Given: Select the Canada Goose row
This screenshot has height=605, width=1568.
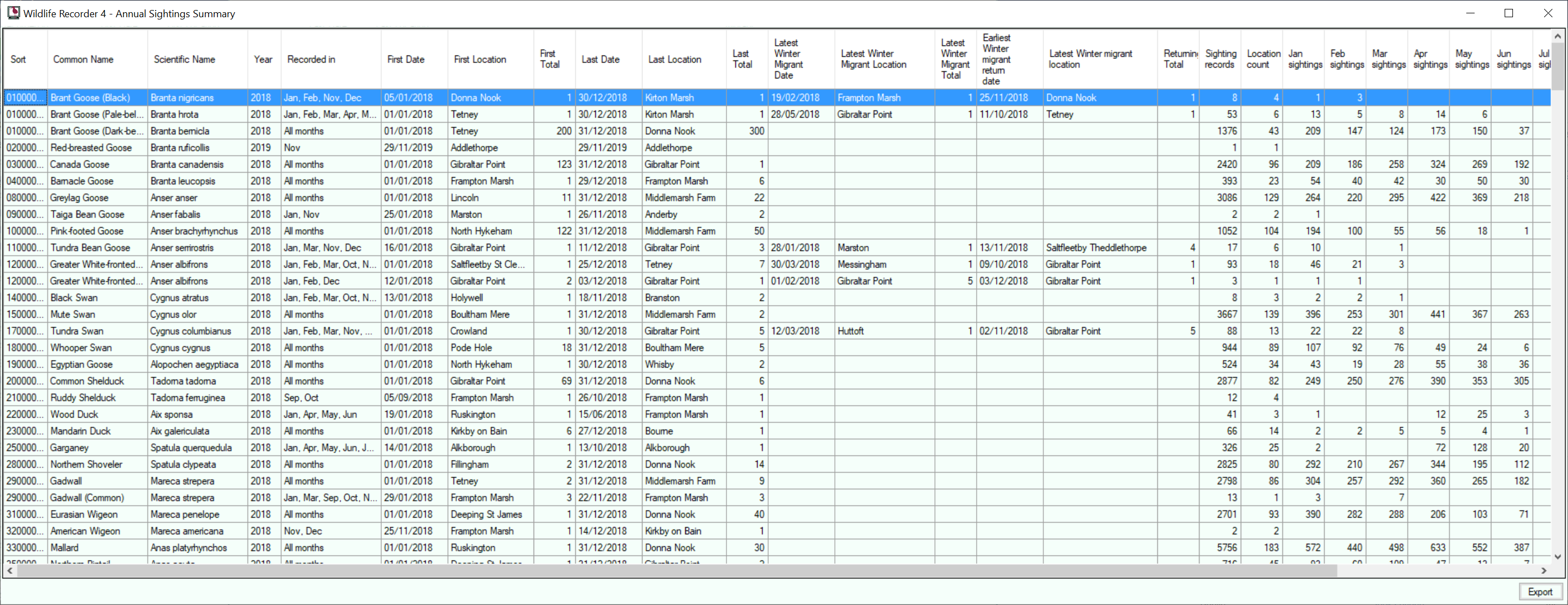Looking at the screenshot, I should [777, 164].
